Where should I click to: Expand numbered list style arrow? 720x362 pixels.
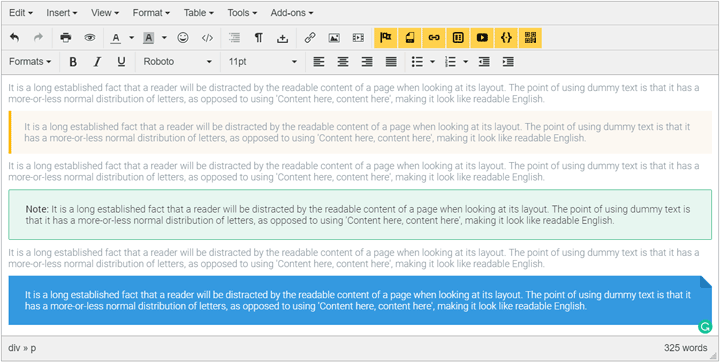466,62
